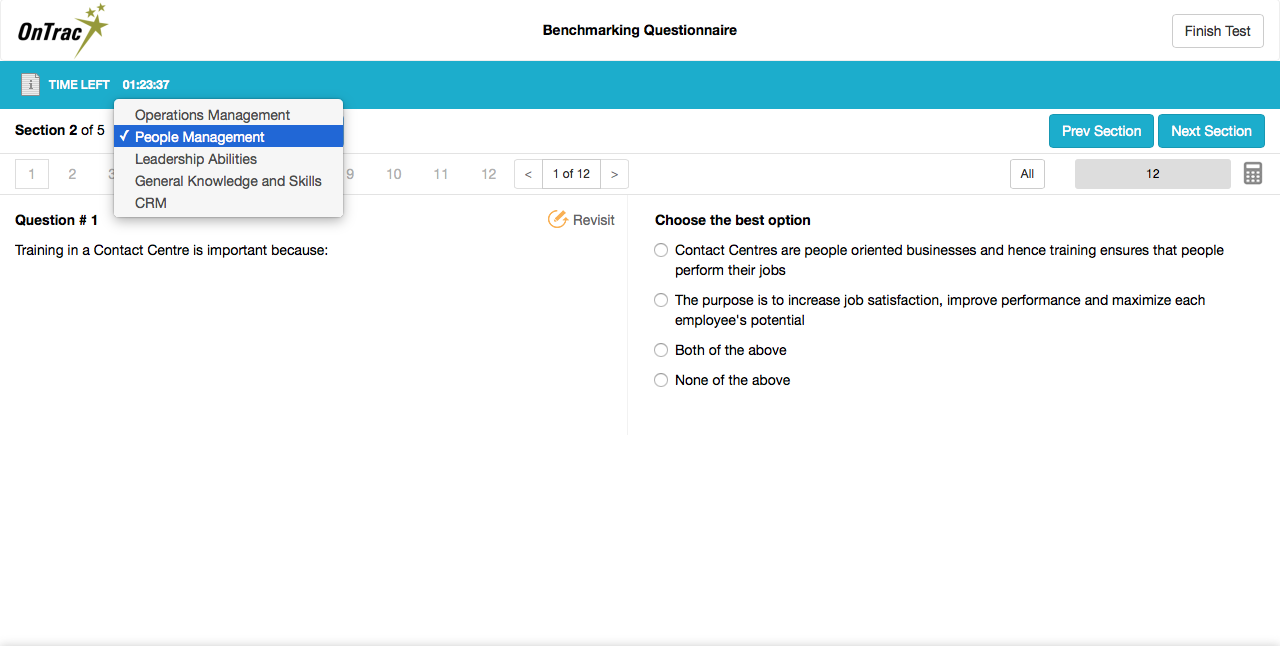Open the calculator icon
Screen dimensions: 1280x646
point(1252,174)
